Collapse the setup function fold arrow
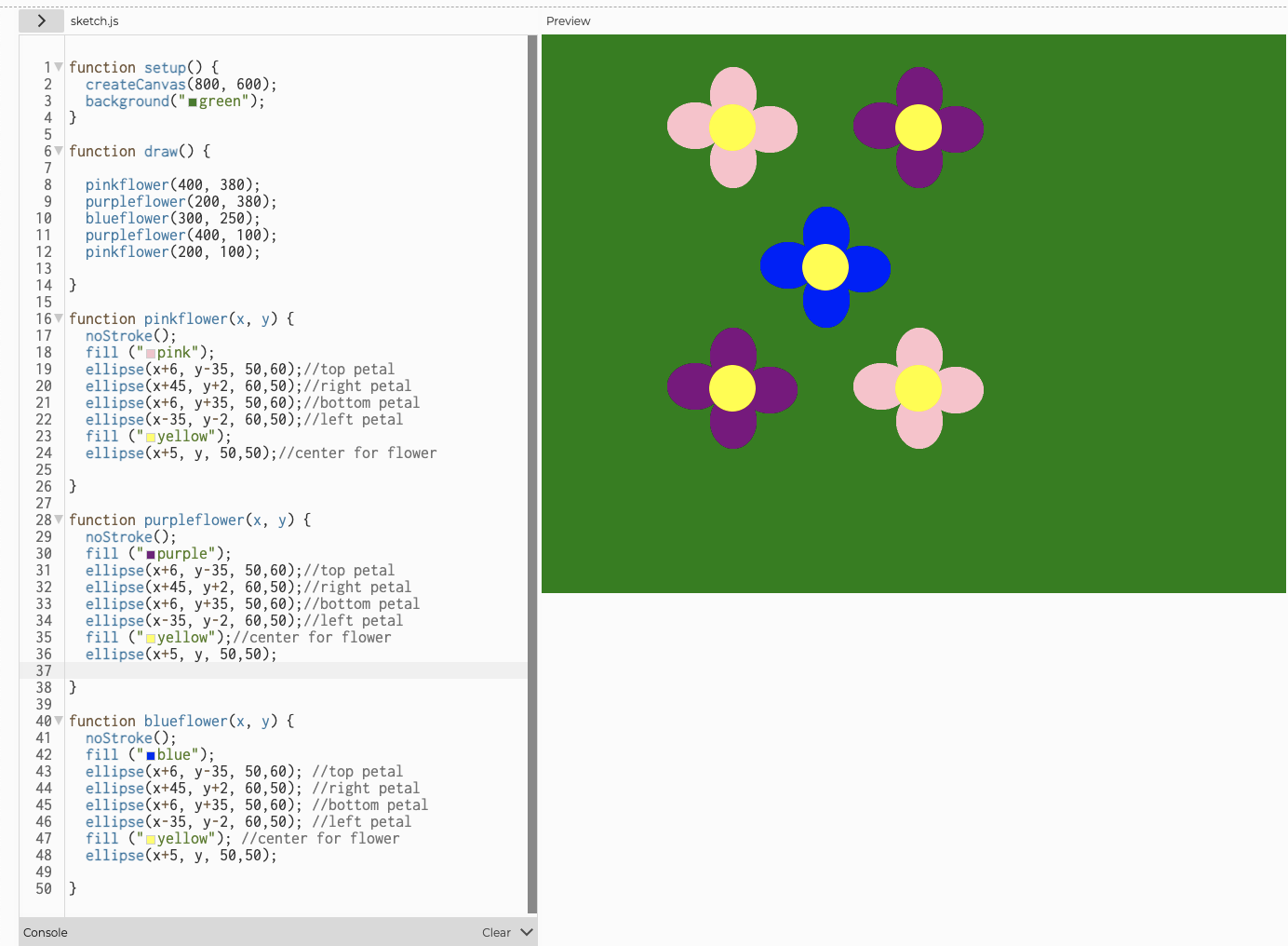The width and height of the screenshot is (1288, 946). [x=59, y=67]
